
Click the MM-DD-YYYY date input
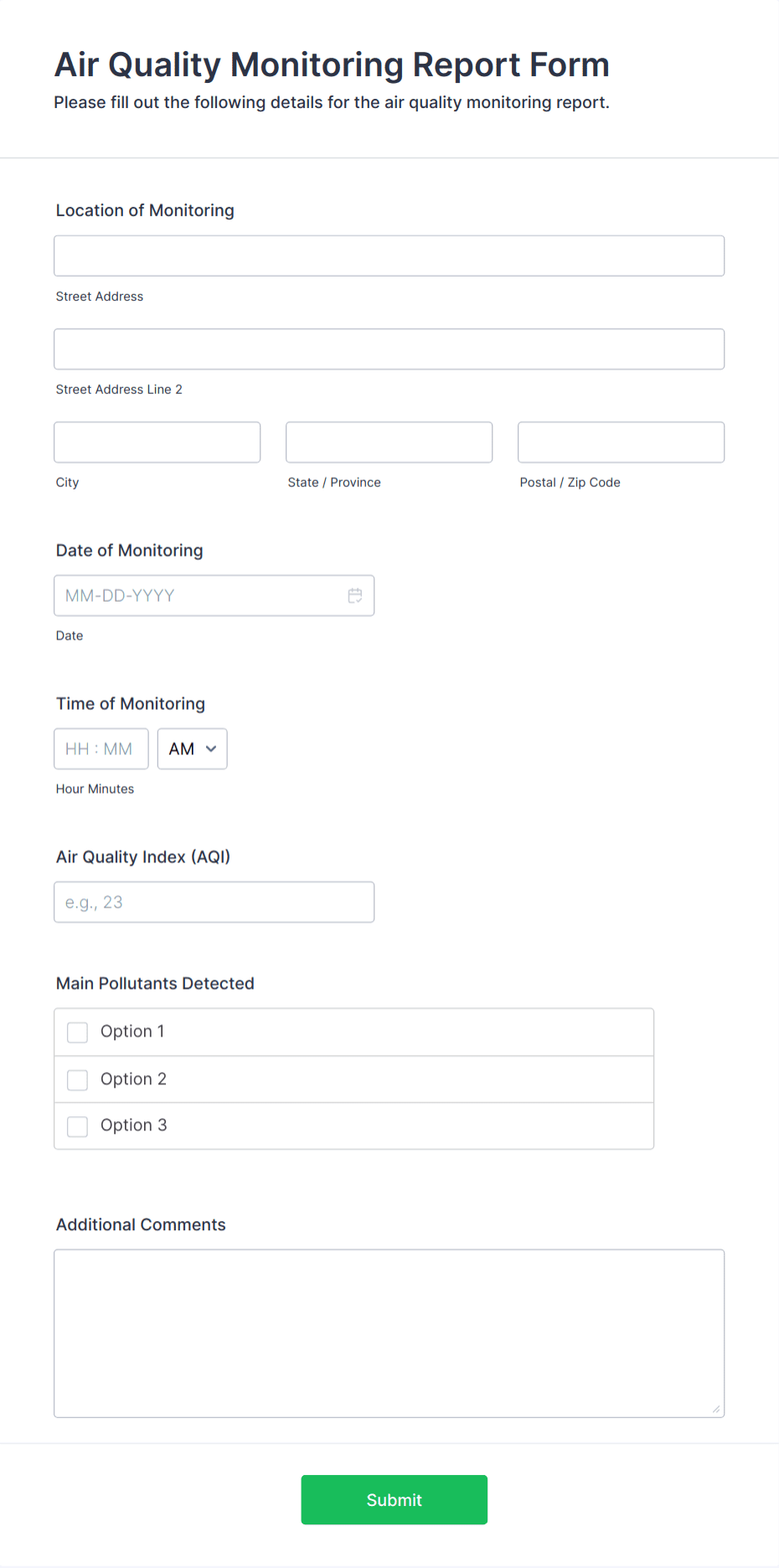click(x=201, y=595)
